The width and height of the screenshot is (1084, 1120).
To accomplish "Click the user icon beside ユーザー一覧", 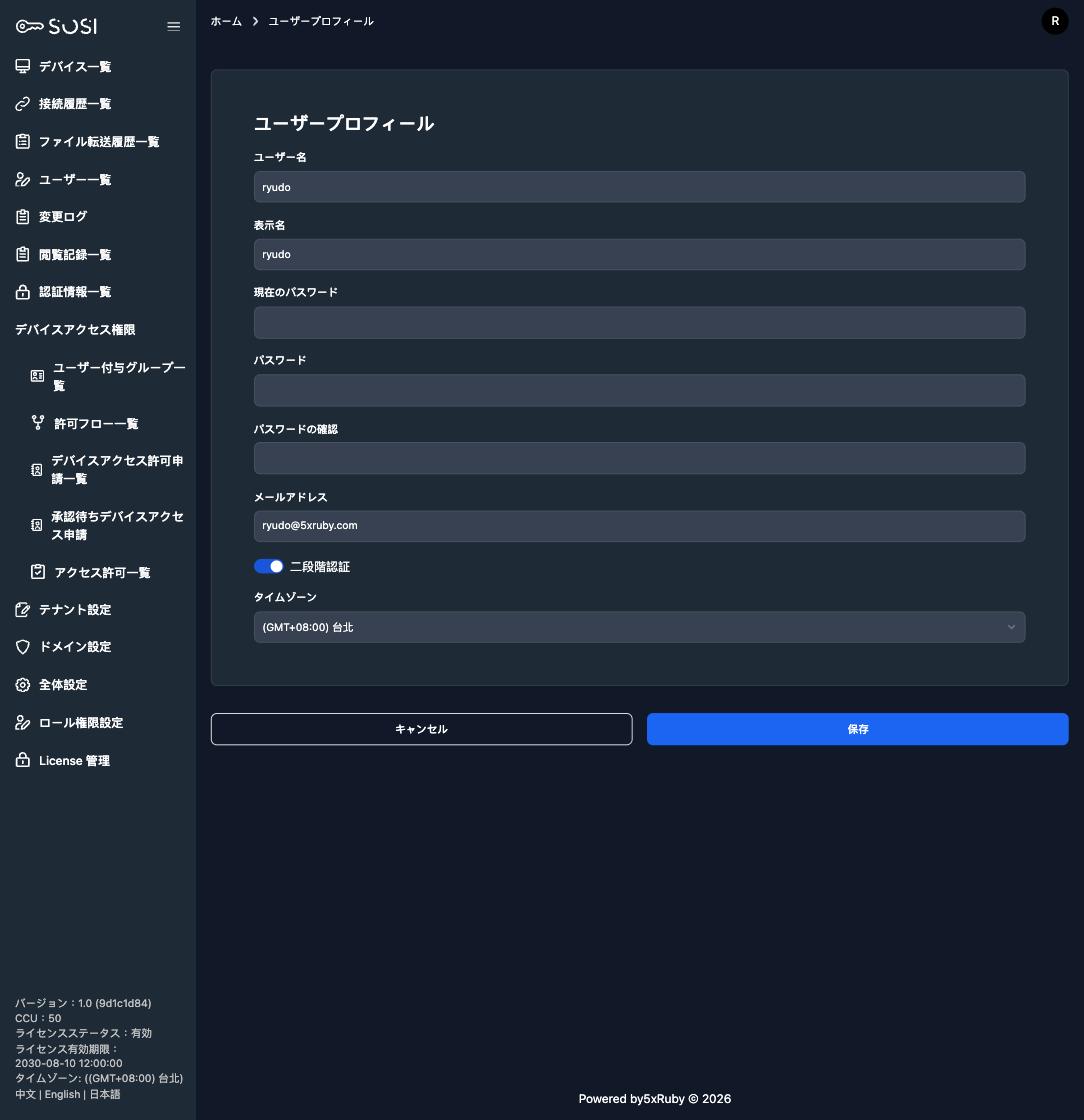I will (23, 179).
